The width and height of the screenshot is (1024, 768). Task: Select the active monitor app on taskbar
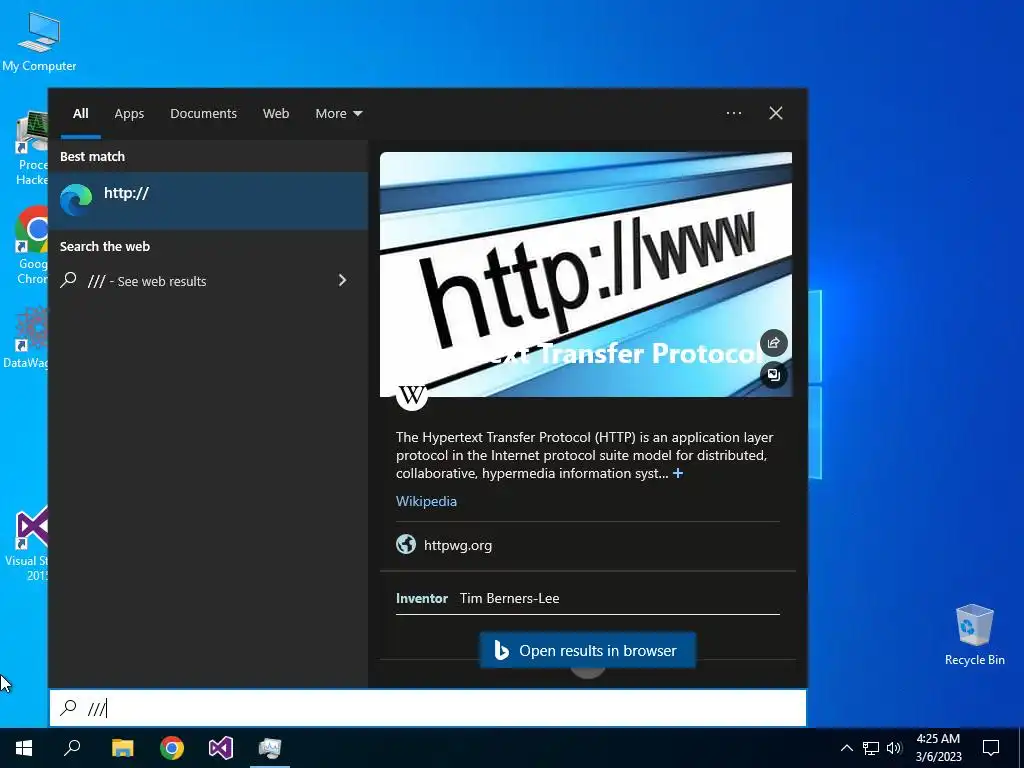(270, 748)
